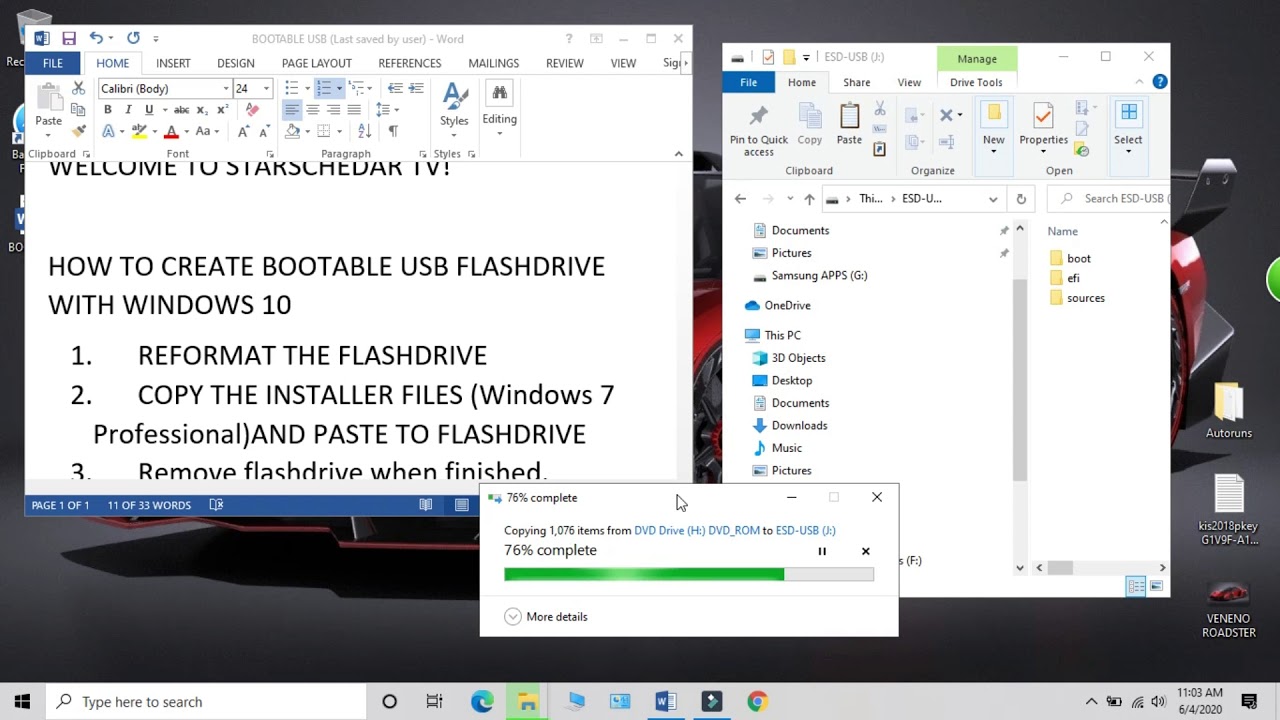The image size is (1280, 720).
Task: Apply Superscript formatting in Word
Action: click(x=222, y=110)
